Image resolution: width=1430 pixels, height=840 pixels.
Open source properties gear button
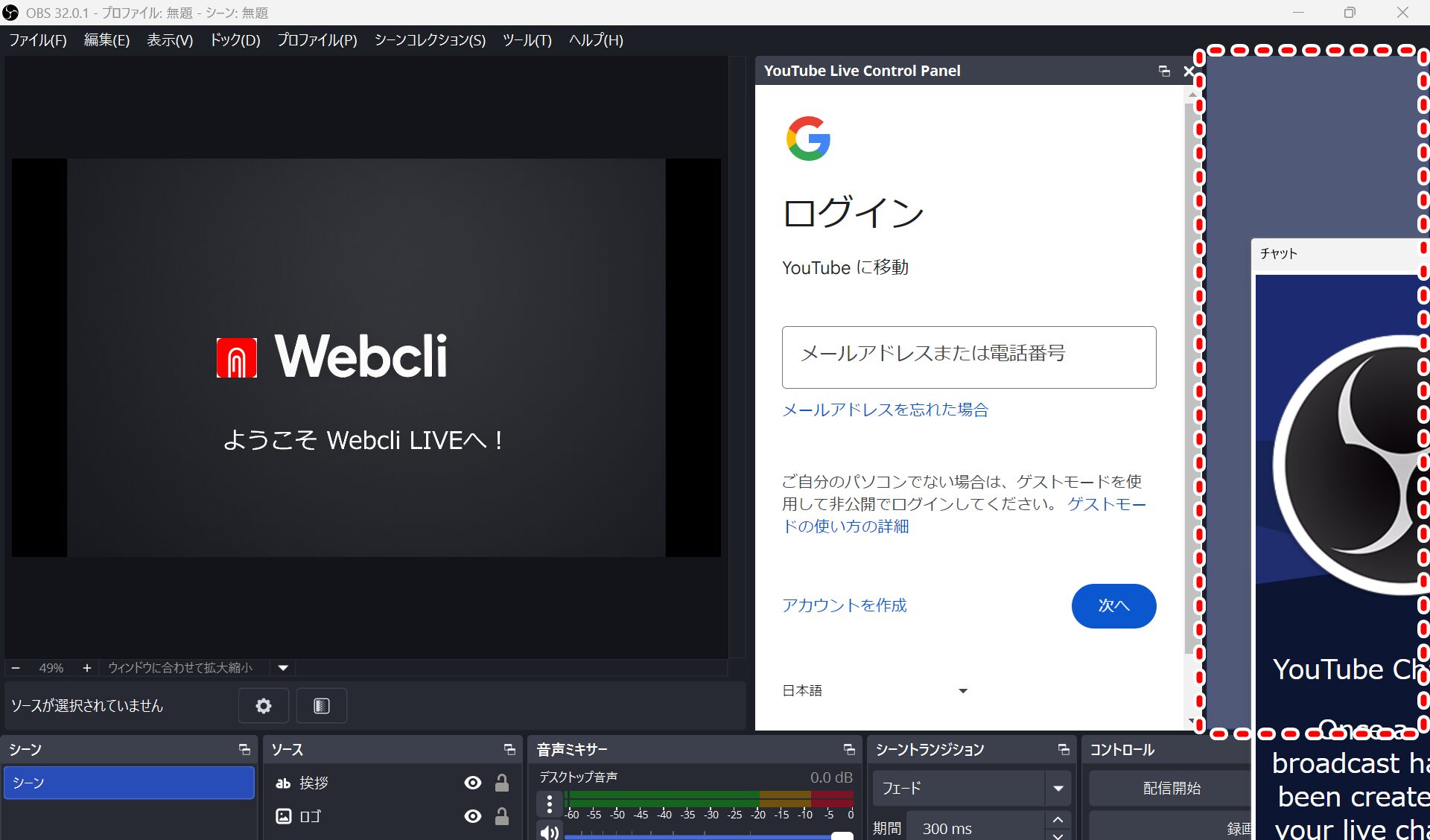263,706
